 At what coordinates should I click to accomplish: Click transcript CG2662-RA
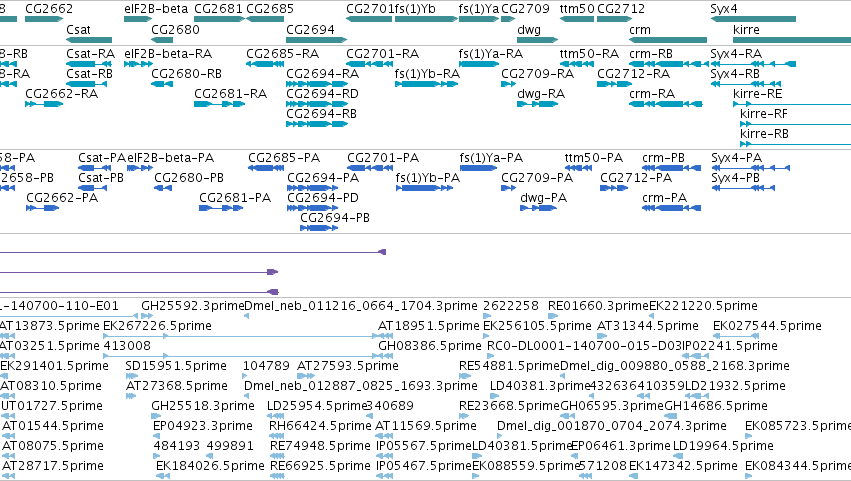coord(44,104)
